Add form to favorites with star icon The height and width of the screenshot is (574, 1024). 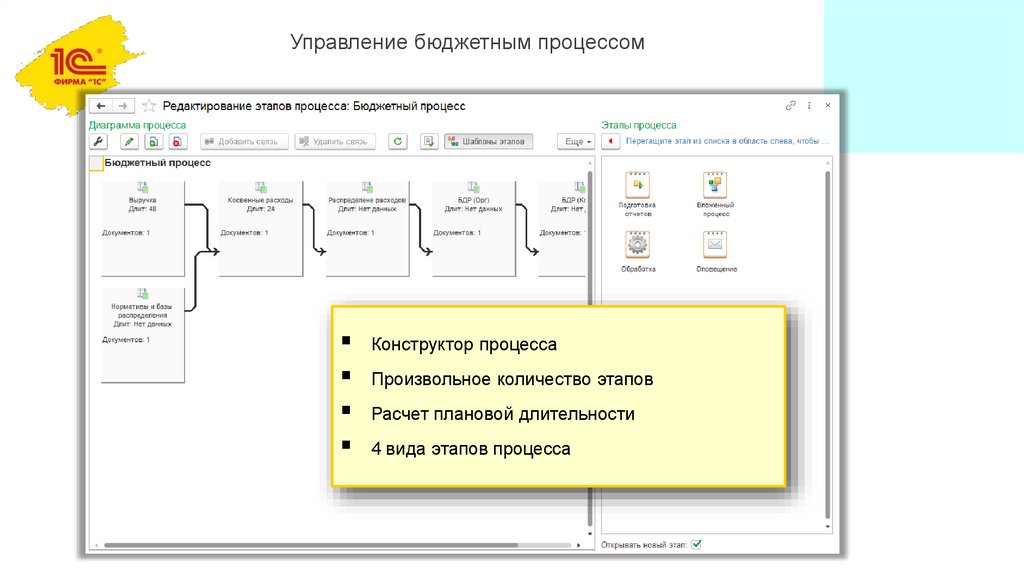point(149,106)
